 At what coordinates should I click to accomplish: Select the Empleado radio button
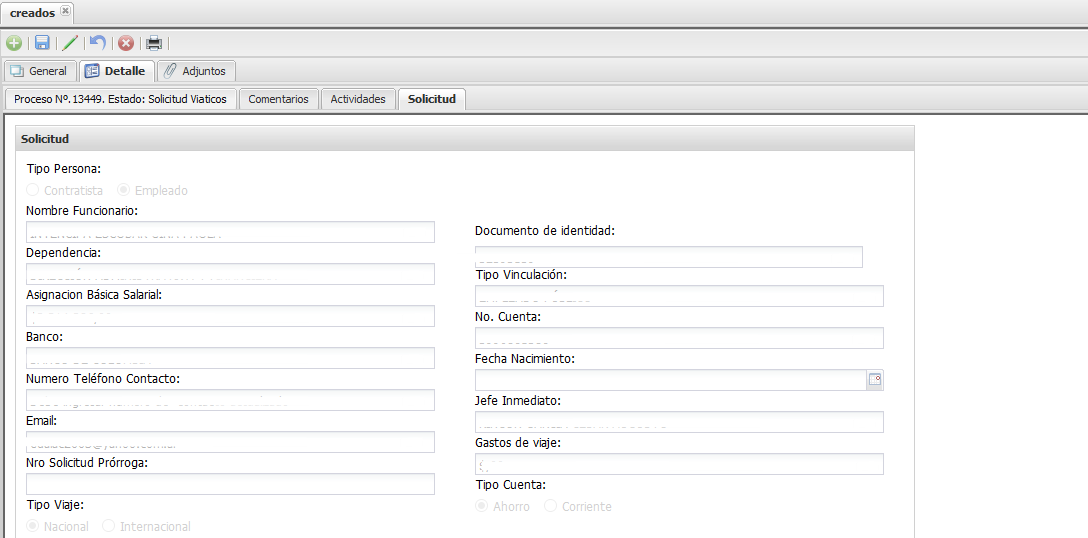124,190
